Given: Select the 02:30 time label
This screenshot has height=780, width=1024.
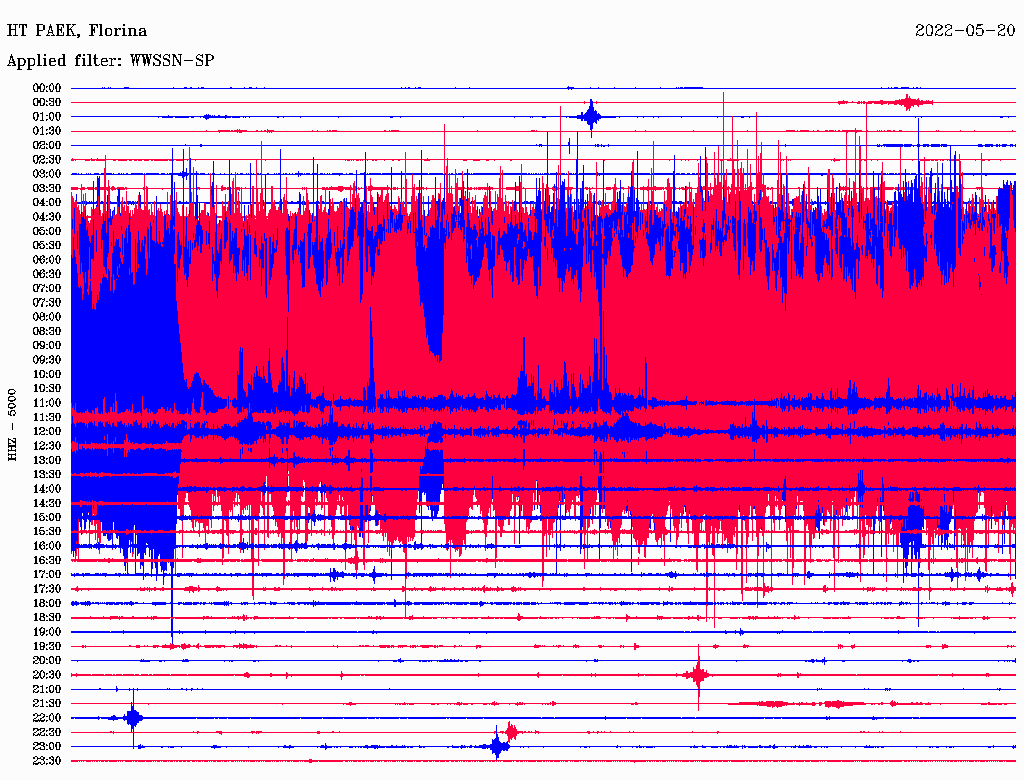Looking at the screenshot, I should (x=47, y=160).
